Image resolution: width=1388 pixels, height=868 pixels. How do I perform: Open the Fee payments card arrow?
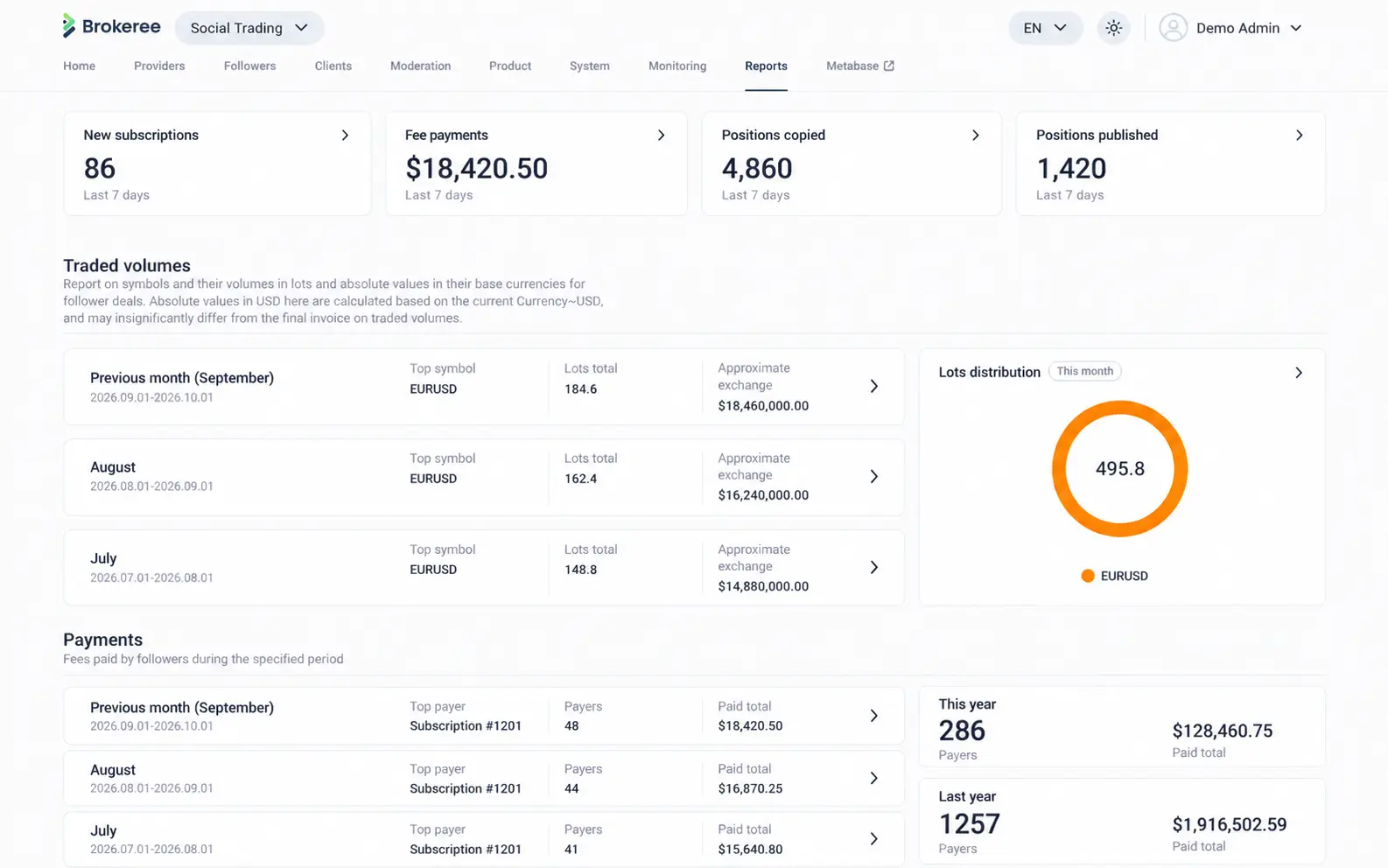(661, 135)
